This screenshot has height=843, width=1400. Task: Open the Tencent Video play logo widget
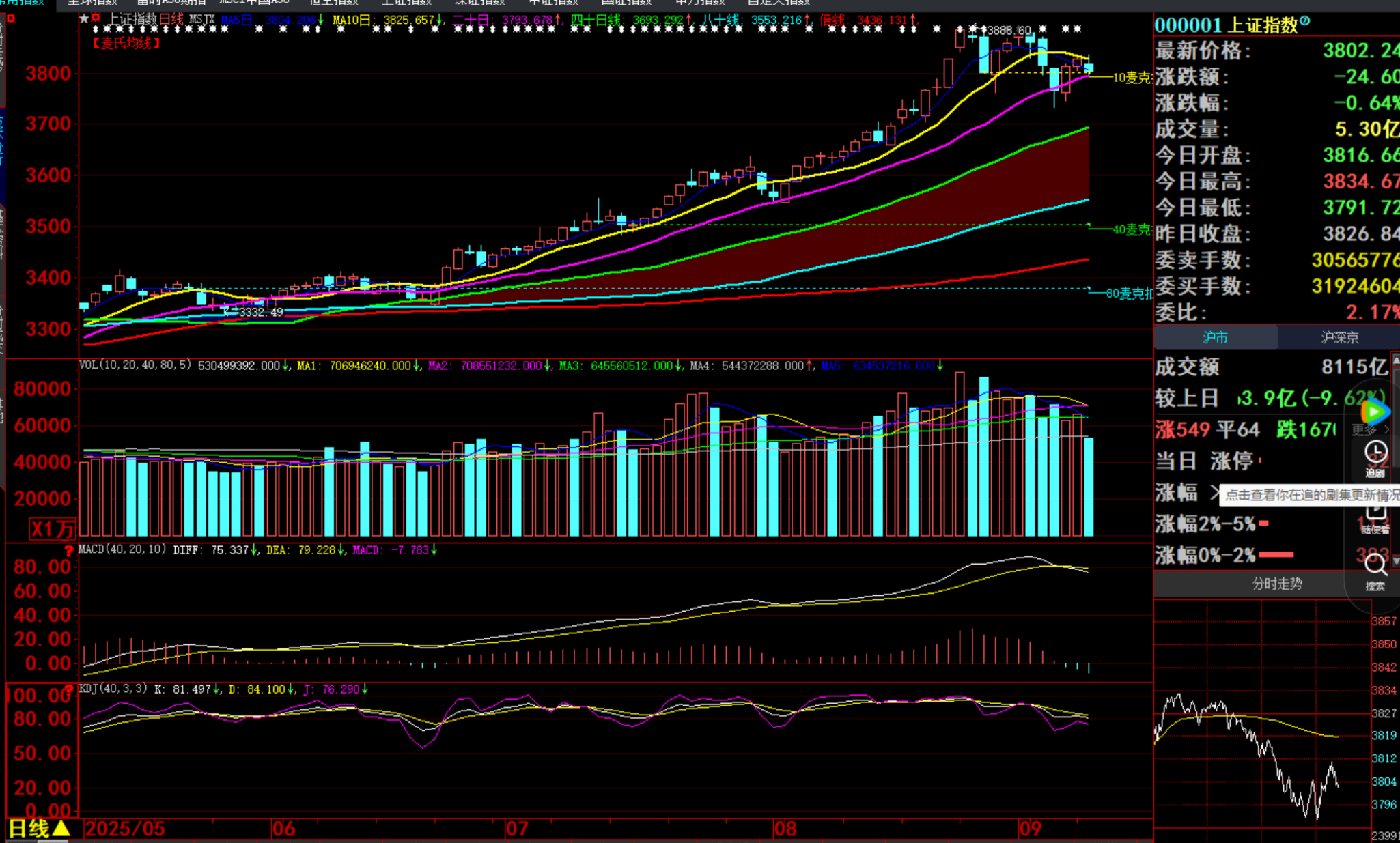click(1375, 411)
